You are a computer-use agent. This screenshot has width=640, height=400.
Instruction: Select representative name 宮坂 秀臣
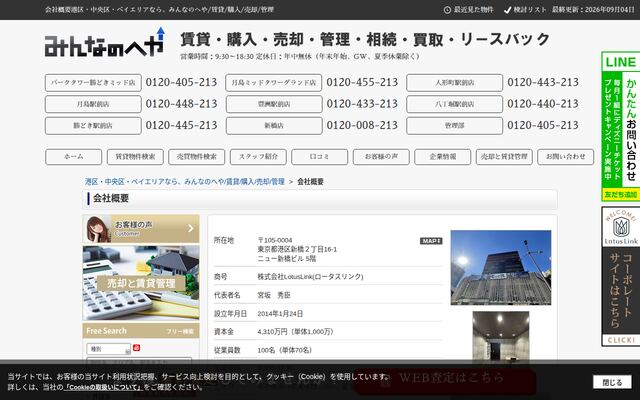pyautogui.click(x=274, y=295)
